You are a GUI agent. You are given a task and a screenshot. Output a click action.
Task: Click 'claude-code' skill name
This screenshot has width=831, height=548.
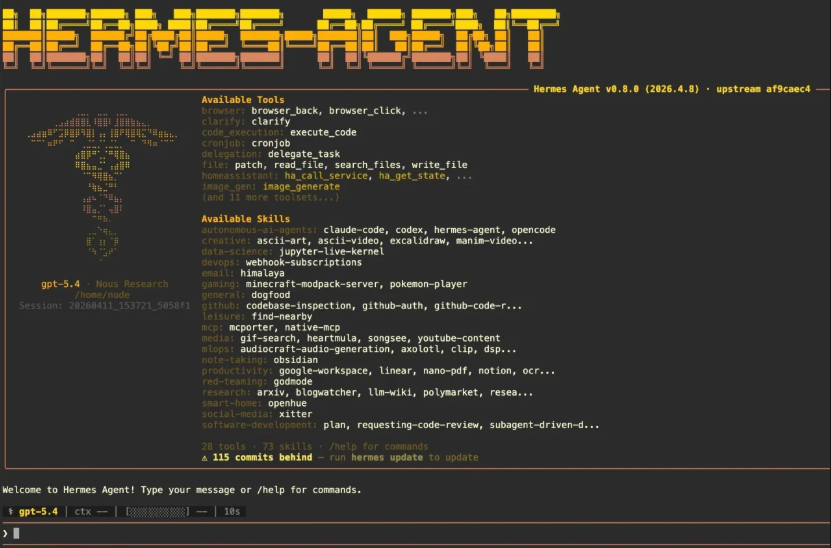[353, 230]
